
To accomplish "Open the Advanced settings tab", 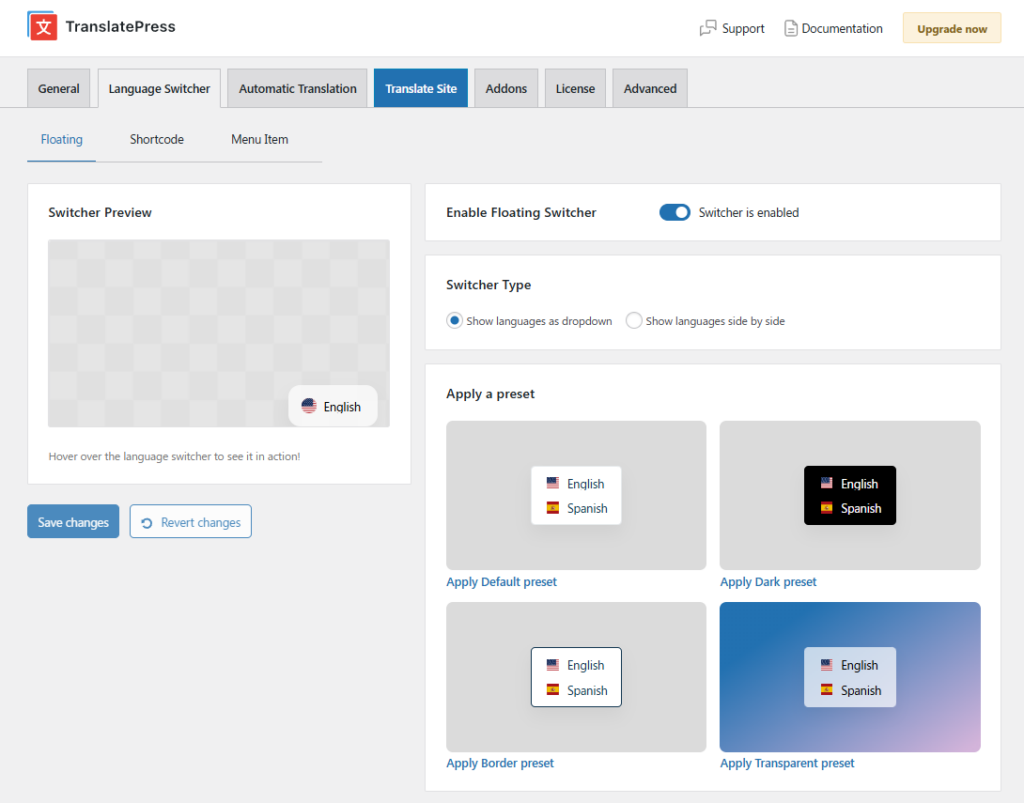I will coord(650,88).
